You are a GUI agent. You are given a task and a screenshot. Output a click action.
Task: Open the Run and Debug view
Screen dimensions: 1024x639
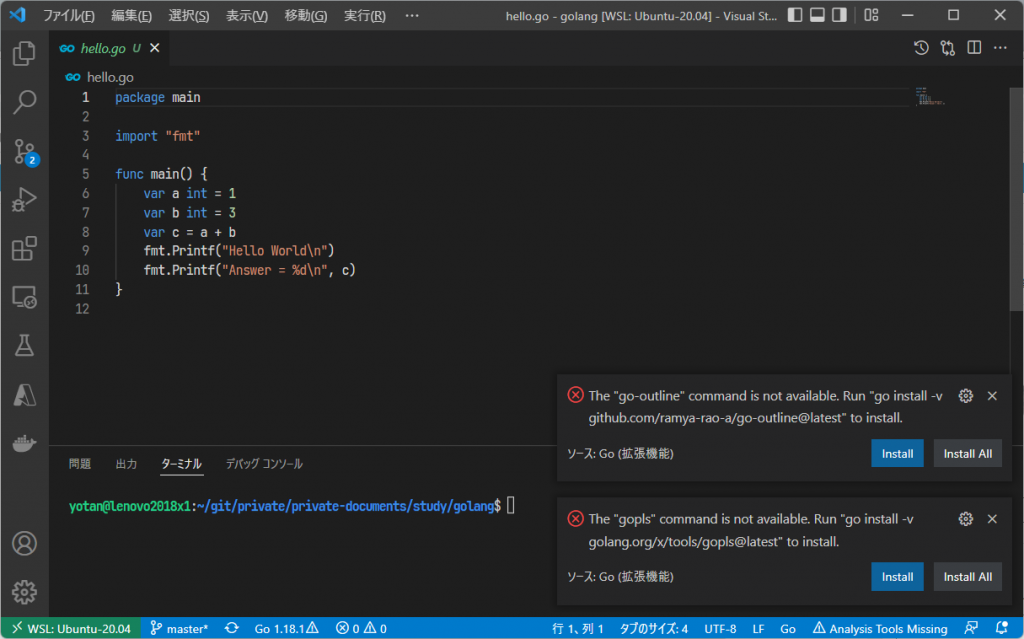pyautogui.click(x=24, y=199)
